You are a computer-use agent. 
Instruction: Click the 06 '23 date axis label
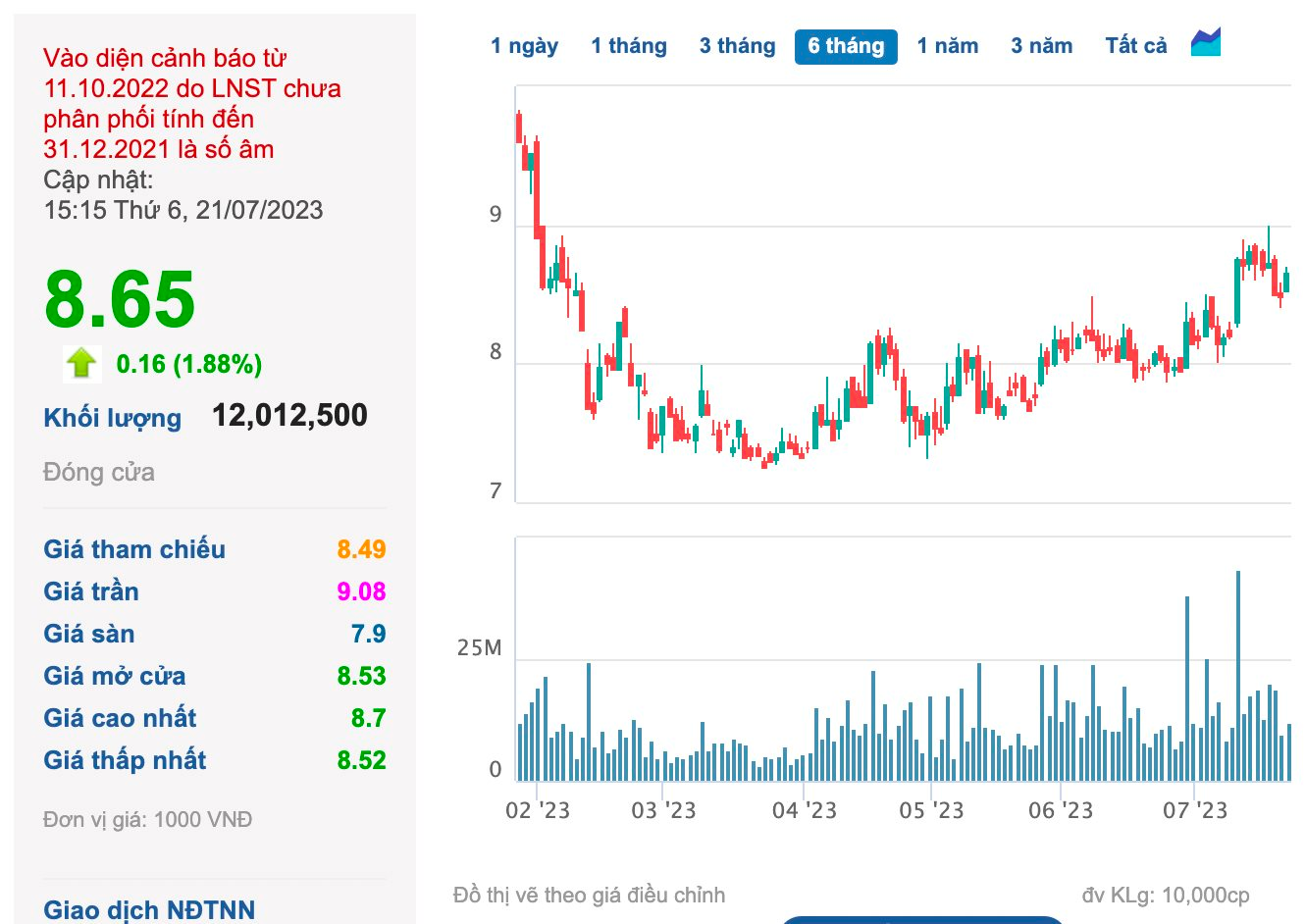tap(1061, 810)
